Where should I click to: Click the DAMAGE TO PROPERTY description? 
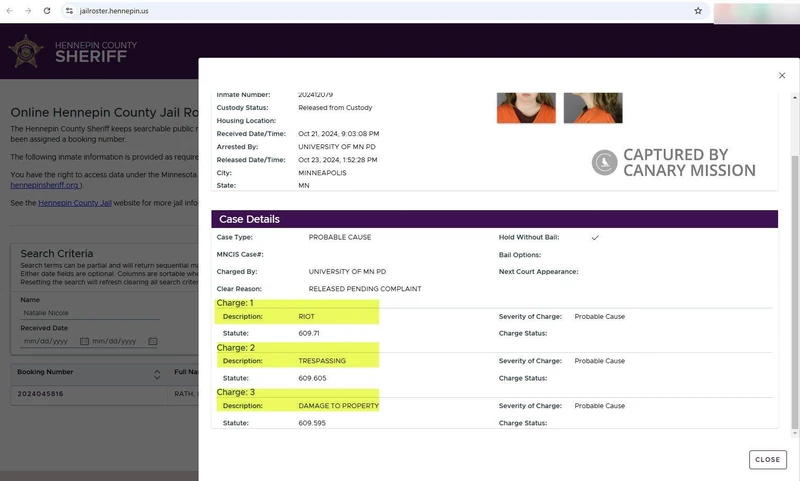339,406
